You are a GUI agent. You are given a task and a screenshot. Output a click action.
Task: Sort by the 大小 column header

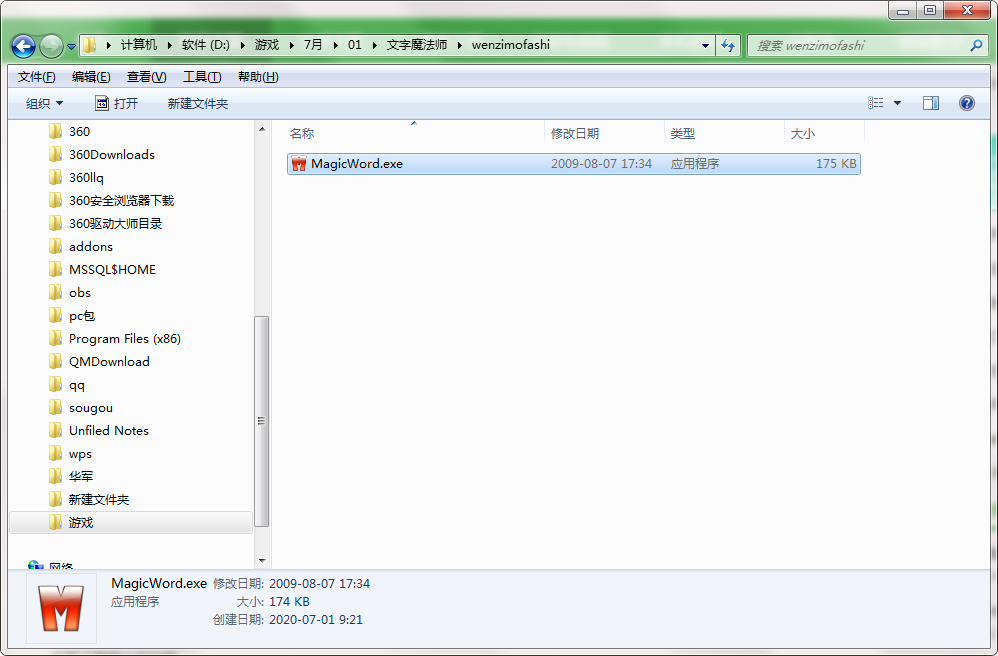click(x=824, y=134)
